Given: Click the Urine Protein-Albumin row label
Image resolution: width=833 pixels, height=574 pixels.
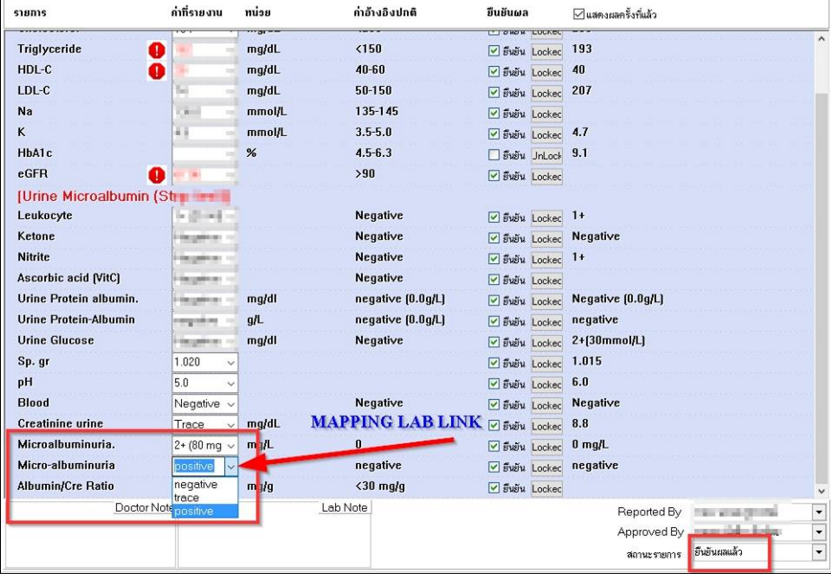Looking at the screenshot, I should 76,319.
